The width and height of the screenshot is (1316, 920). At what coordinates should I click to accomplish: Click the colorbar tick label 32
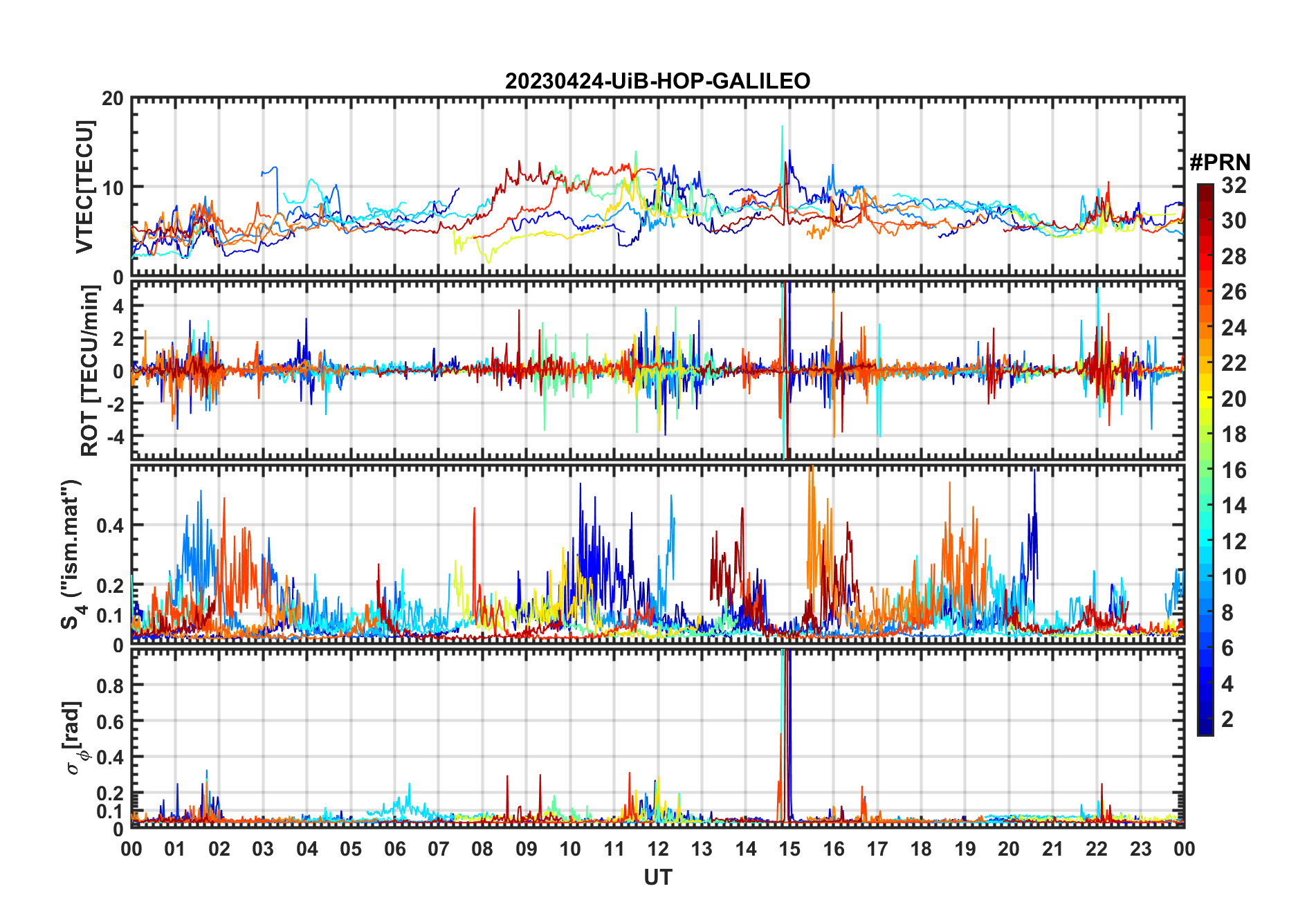coord(1234,185)
